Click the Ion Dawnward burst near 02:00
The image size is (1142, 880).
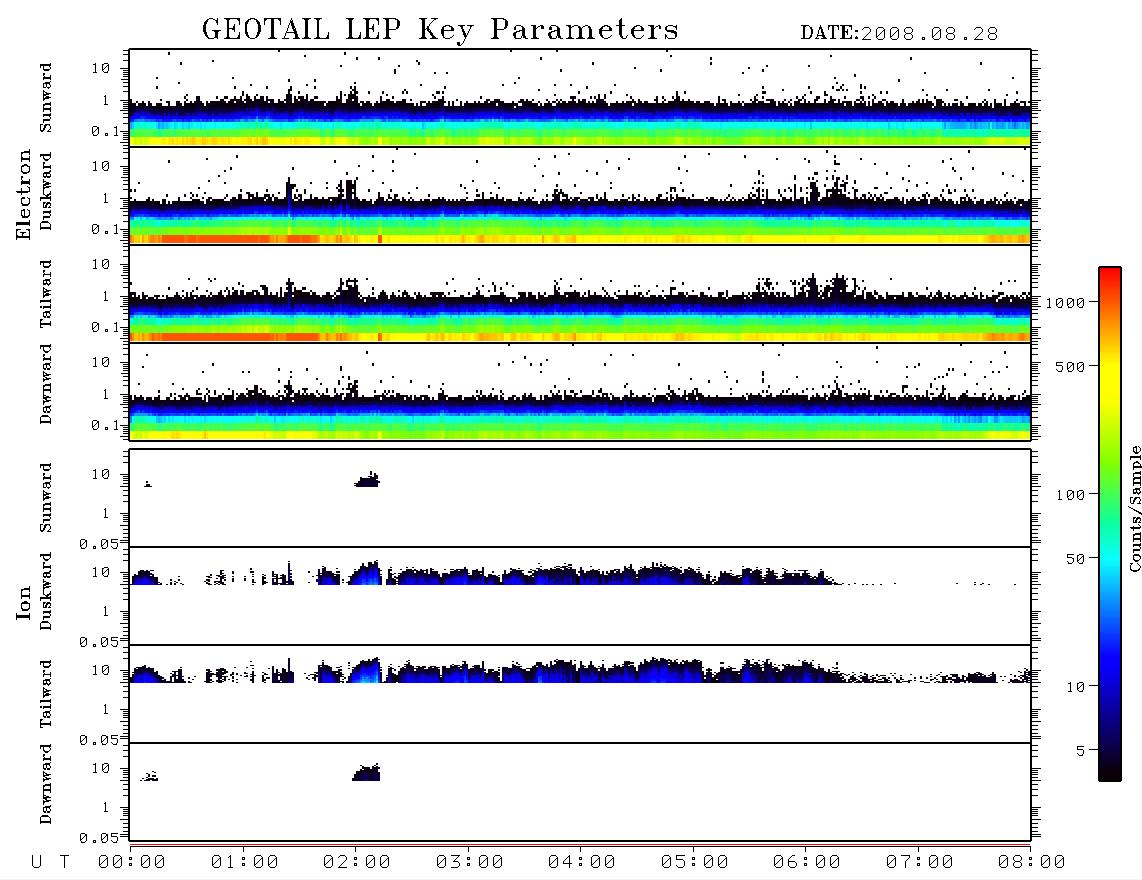(x=366, y=772)
